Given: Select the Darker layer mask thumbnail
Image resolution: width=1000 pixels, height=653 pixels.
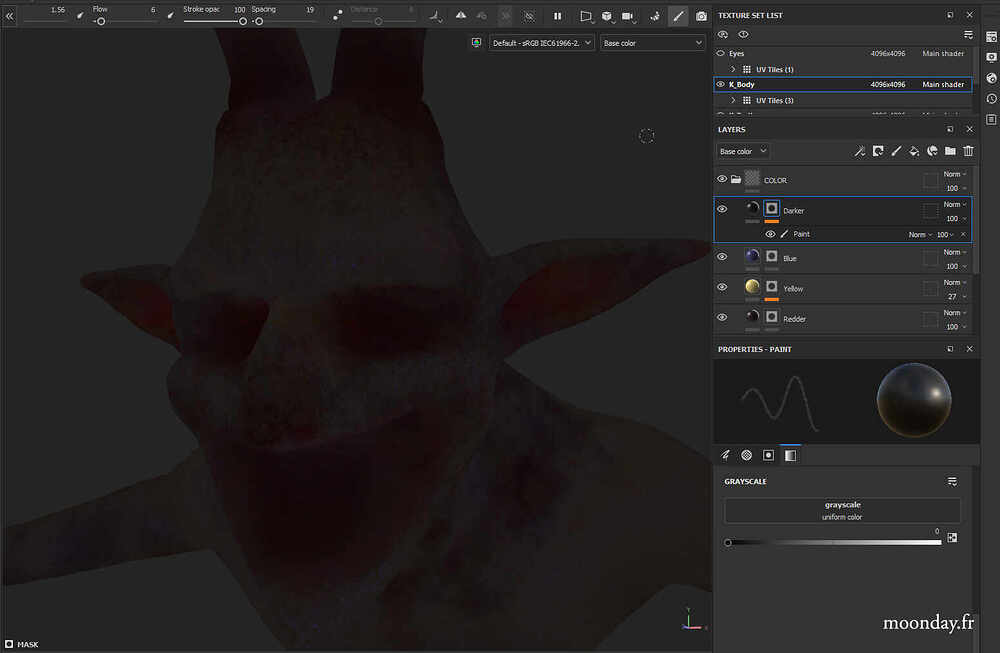Looking at the screenshot, I should 772,209.
